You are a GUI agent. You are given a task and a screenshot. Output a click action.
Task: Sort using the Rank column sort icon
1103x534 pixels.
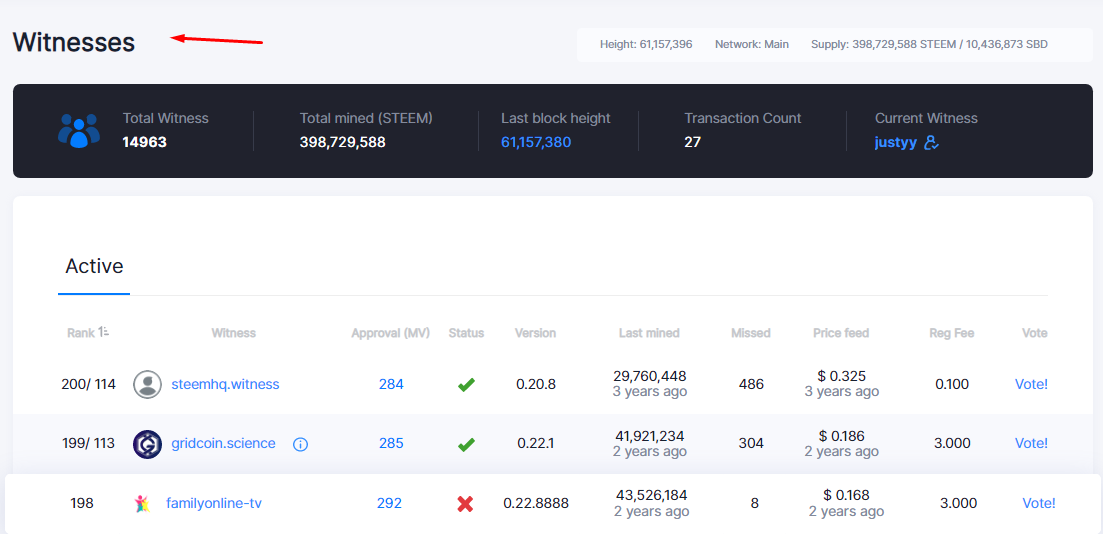104,332
